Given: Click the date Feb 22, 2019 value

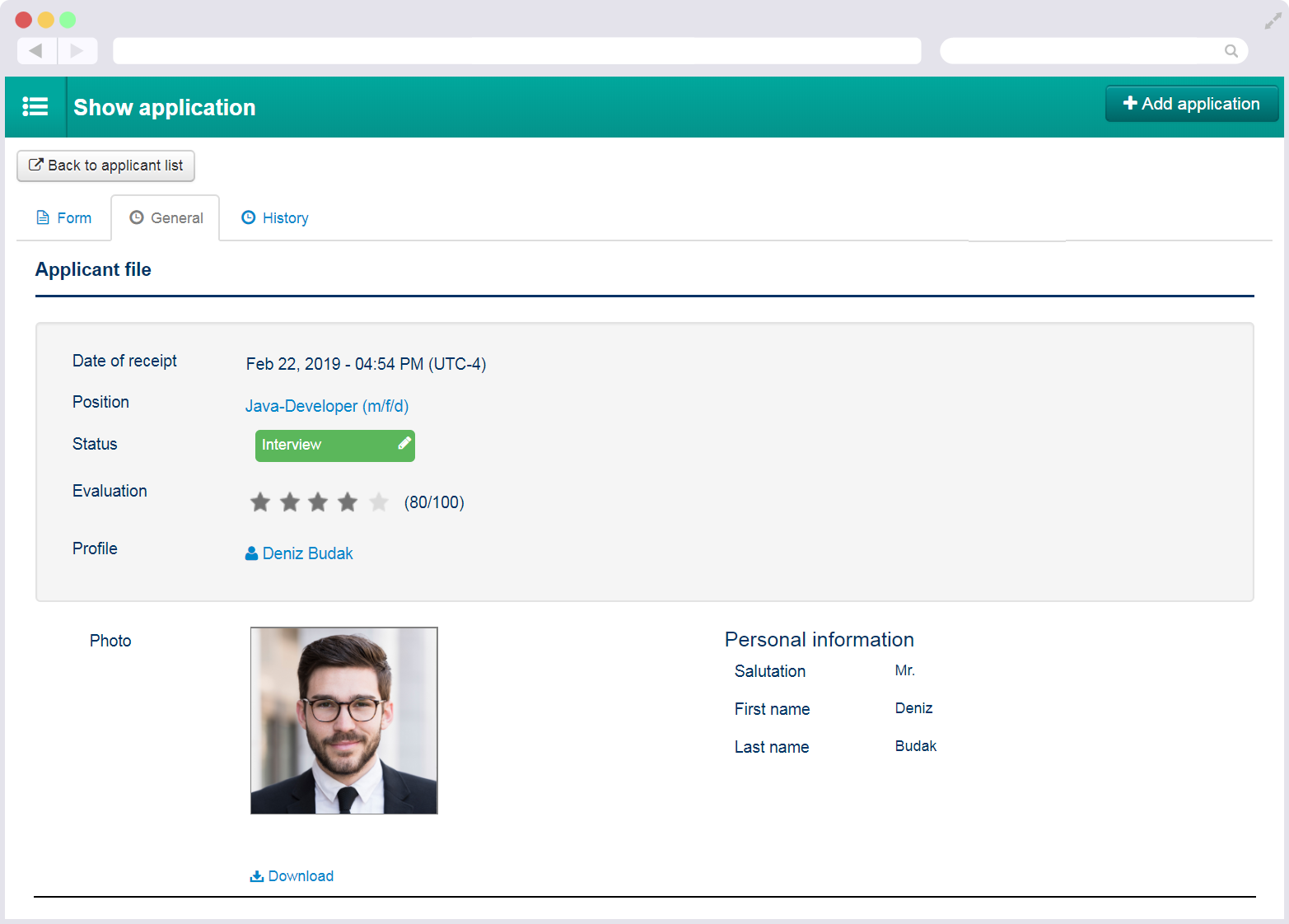Looking at the screenshot, I should point(367,364).
